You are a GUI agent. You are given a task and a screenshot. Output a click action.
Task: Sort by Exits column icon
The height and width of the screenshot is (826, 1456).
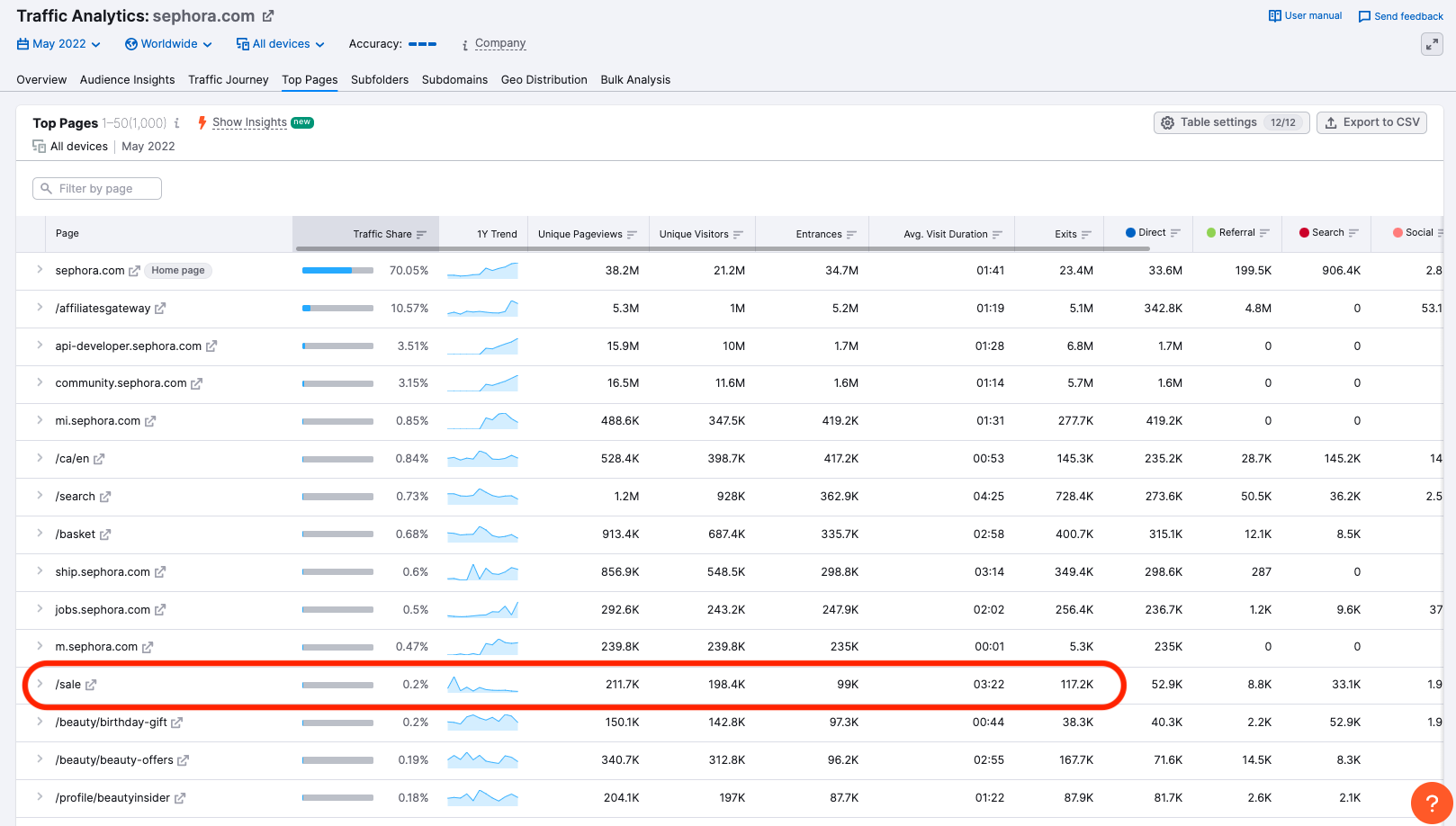pos(1086,235)
